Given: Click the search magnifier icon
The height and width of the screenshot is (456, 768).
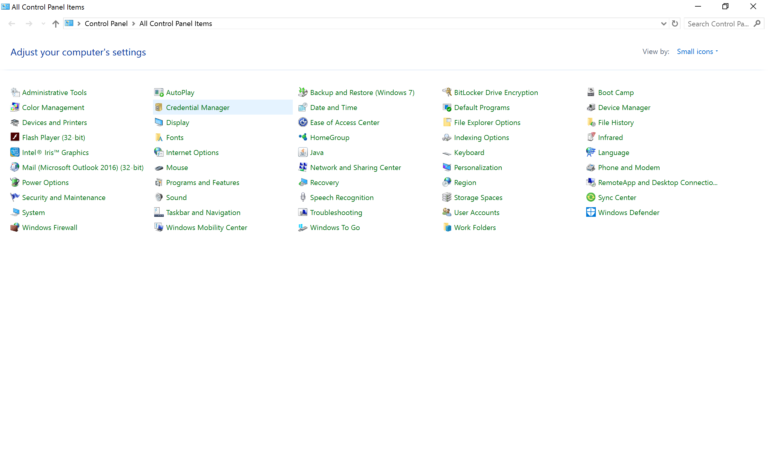Looking at the screenshot, I should 757,24.
